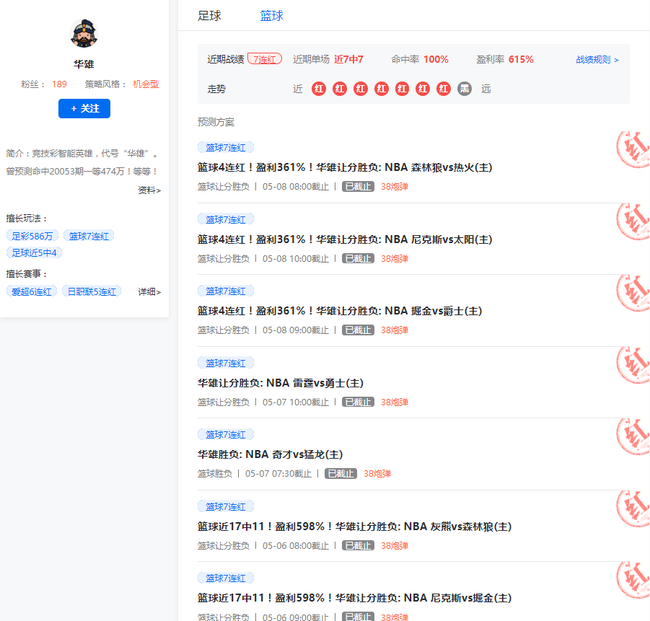Open prediction 掘金vs爵士(主)
650x621 pixels.
click(x=340, y=311)
